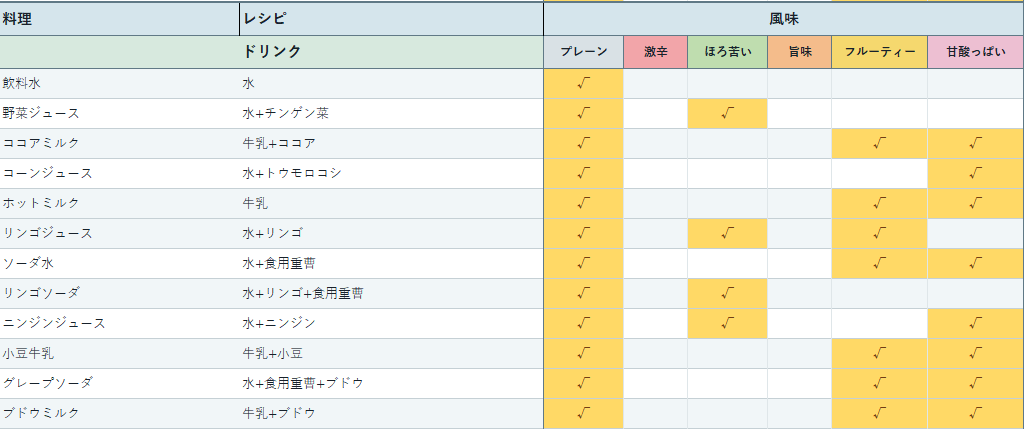The height and width of the screenshot is (429, 1024).
Task: Select the ニンジンジュース dish cell
Action: 120,324
